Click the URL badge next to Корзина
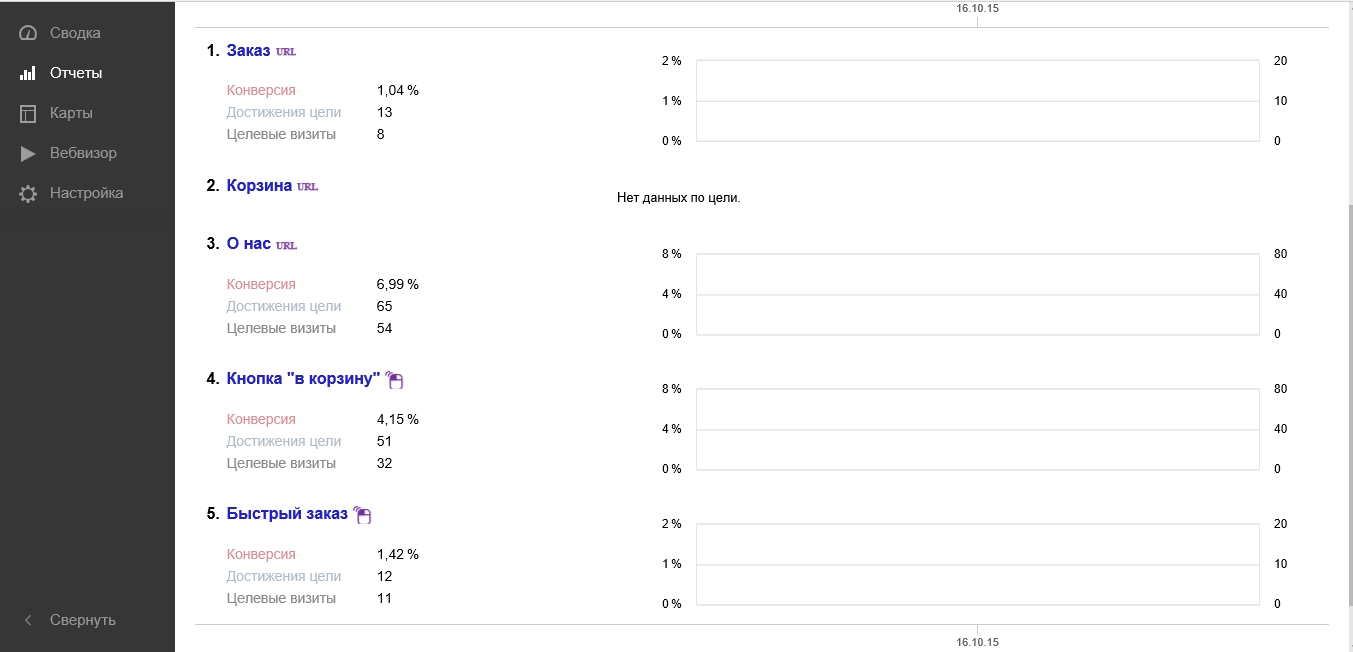Screen dimensions: 1353x652 pyautogui.click(x=308, y=187)
